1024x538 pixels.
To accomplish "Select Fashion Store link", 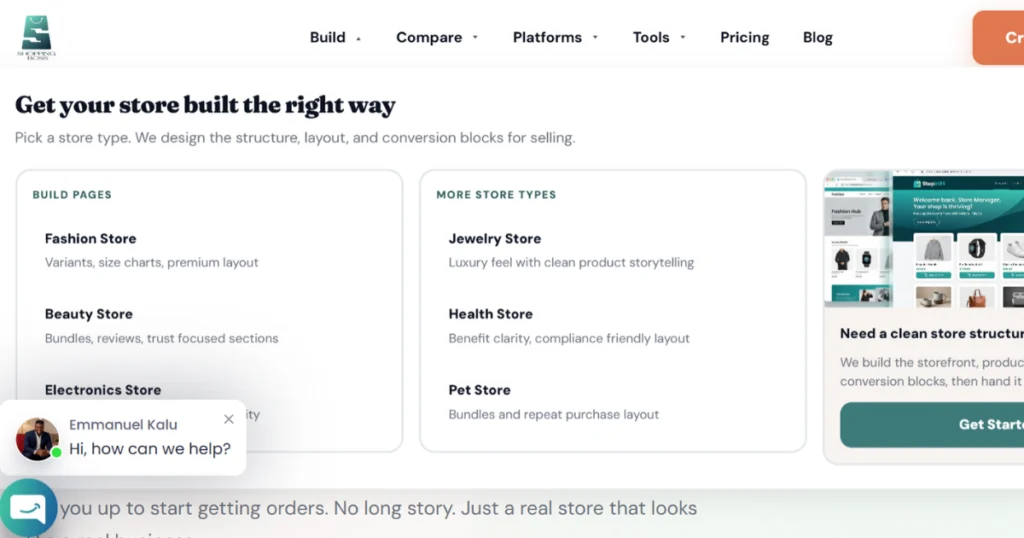I will (91, 238).
